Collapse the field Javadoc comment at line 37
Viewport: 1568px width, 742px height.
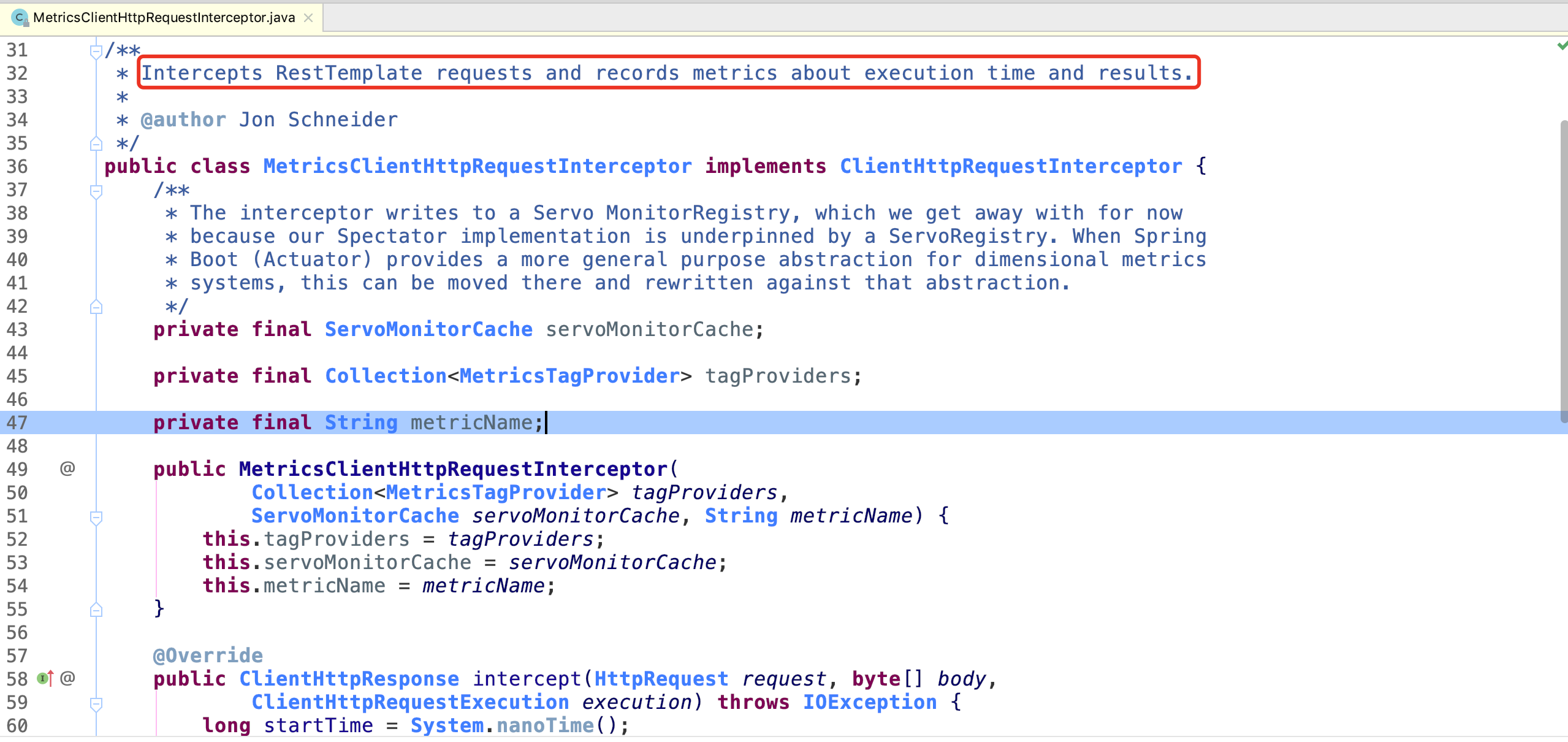96,191
